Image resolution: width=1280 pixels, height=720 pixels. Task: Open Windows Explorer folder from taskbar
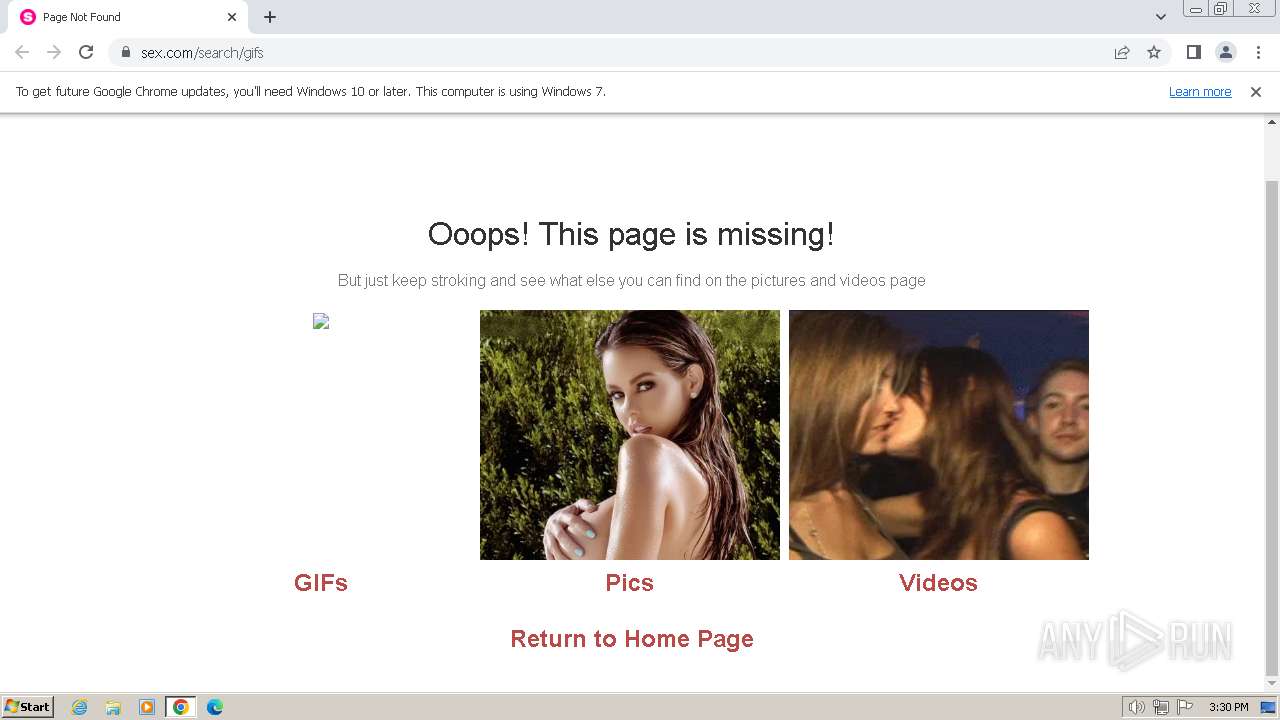[x=113, y=707]
